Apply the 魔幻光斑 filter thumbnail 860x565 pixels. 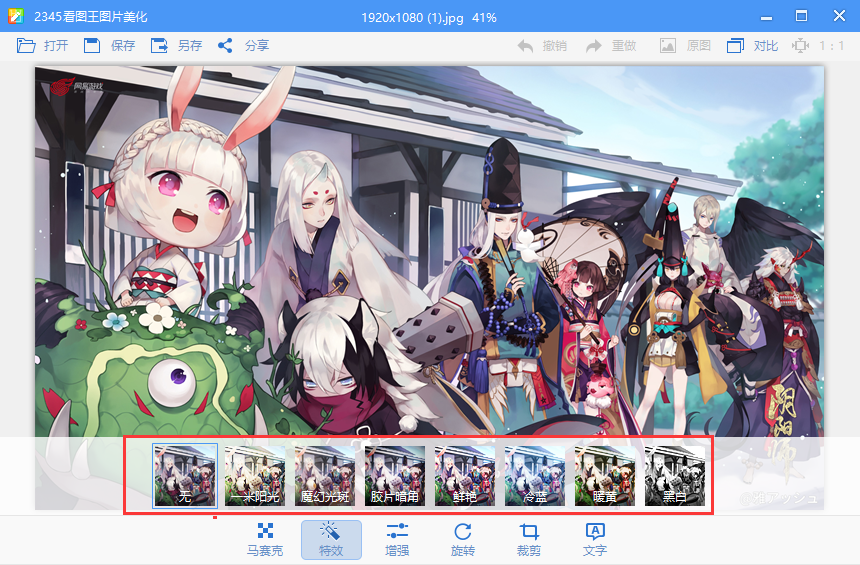(x=325, y=475)
